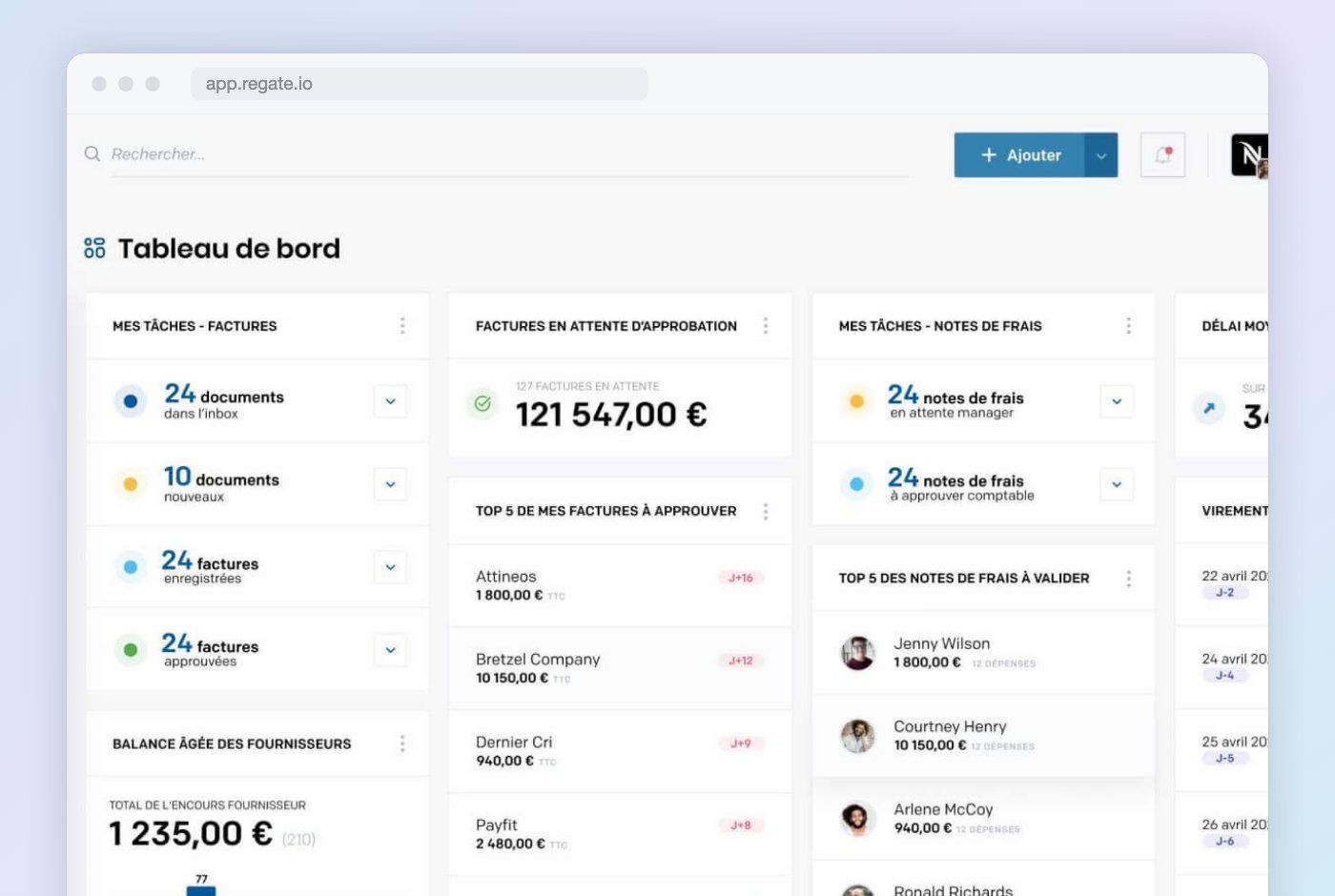Open the Ajouter dropdown arrow
Image resolution: width=1335 pixels, height=896 pixels.
tap(1101, 155)
